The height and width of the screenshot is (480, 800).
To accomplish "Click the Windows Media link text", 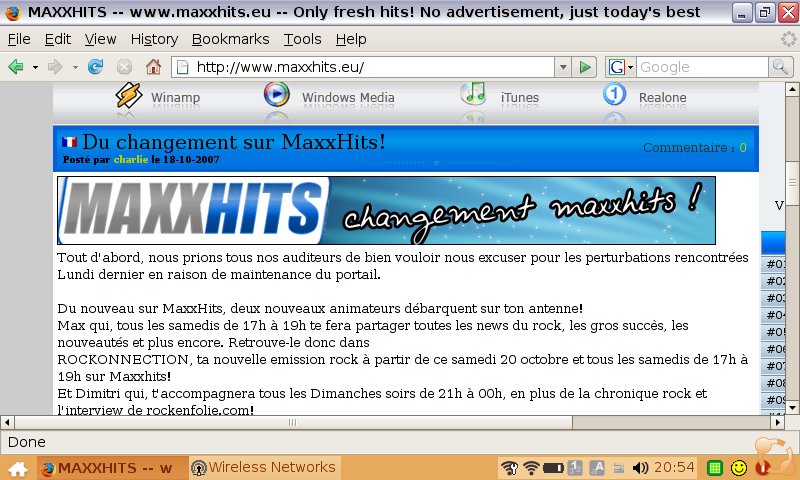I will pyautogui.click(x=348, y=97).
